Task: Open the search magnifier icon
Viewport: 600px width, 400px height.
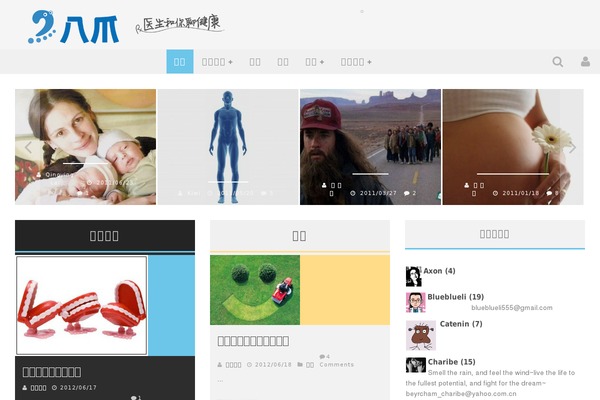Action: tap(558, 62)
